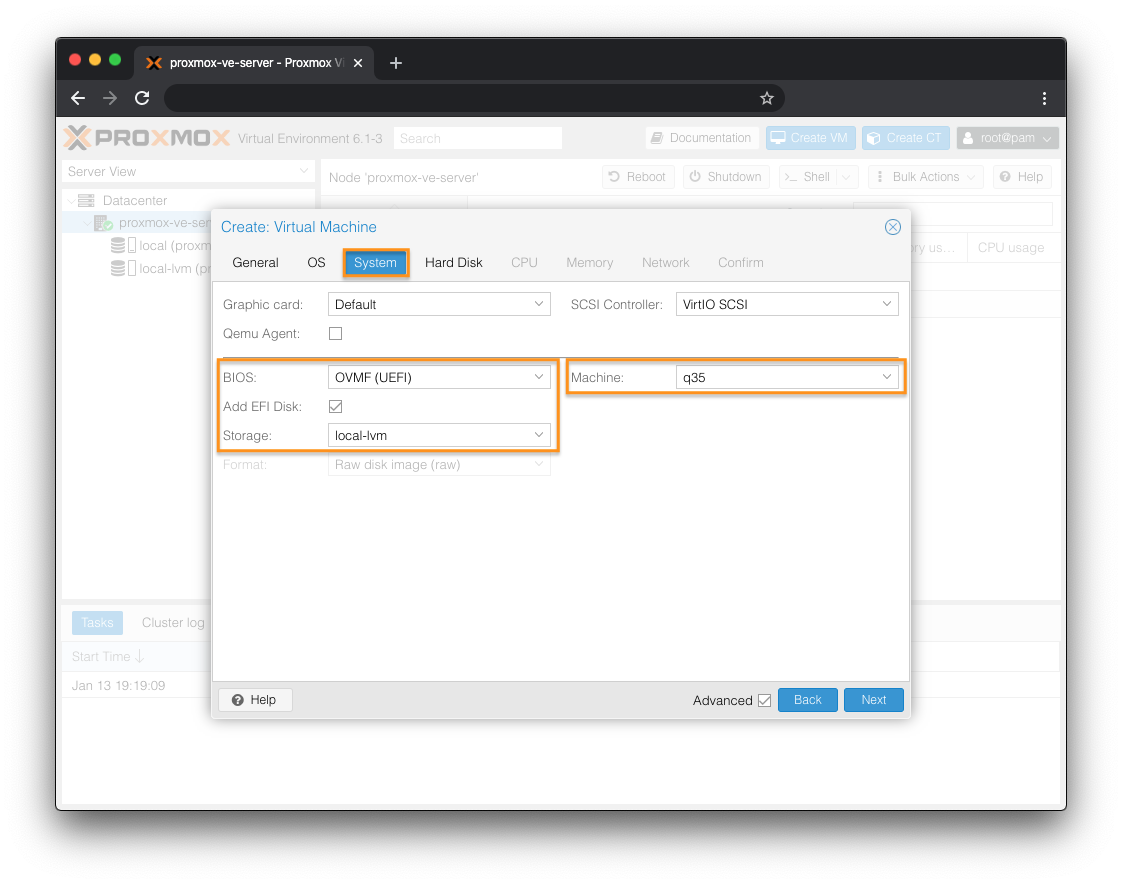This screenshot has height=884, width=1122.
Task: Click the Back button
Action: pos(807,700)
